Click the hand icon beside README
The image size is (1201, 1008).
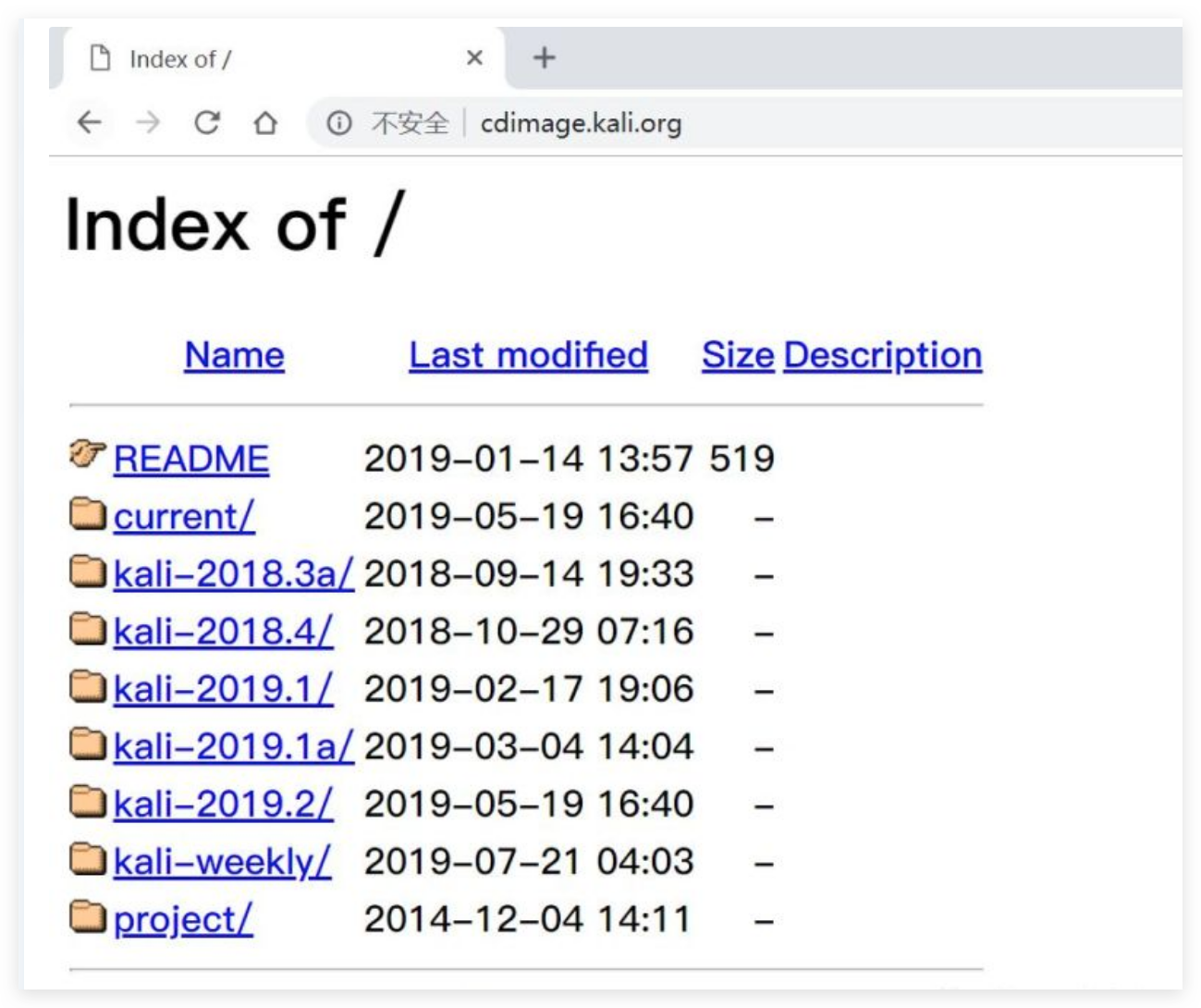[x=88, y=454]
